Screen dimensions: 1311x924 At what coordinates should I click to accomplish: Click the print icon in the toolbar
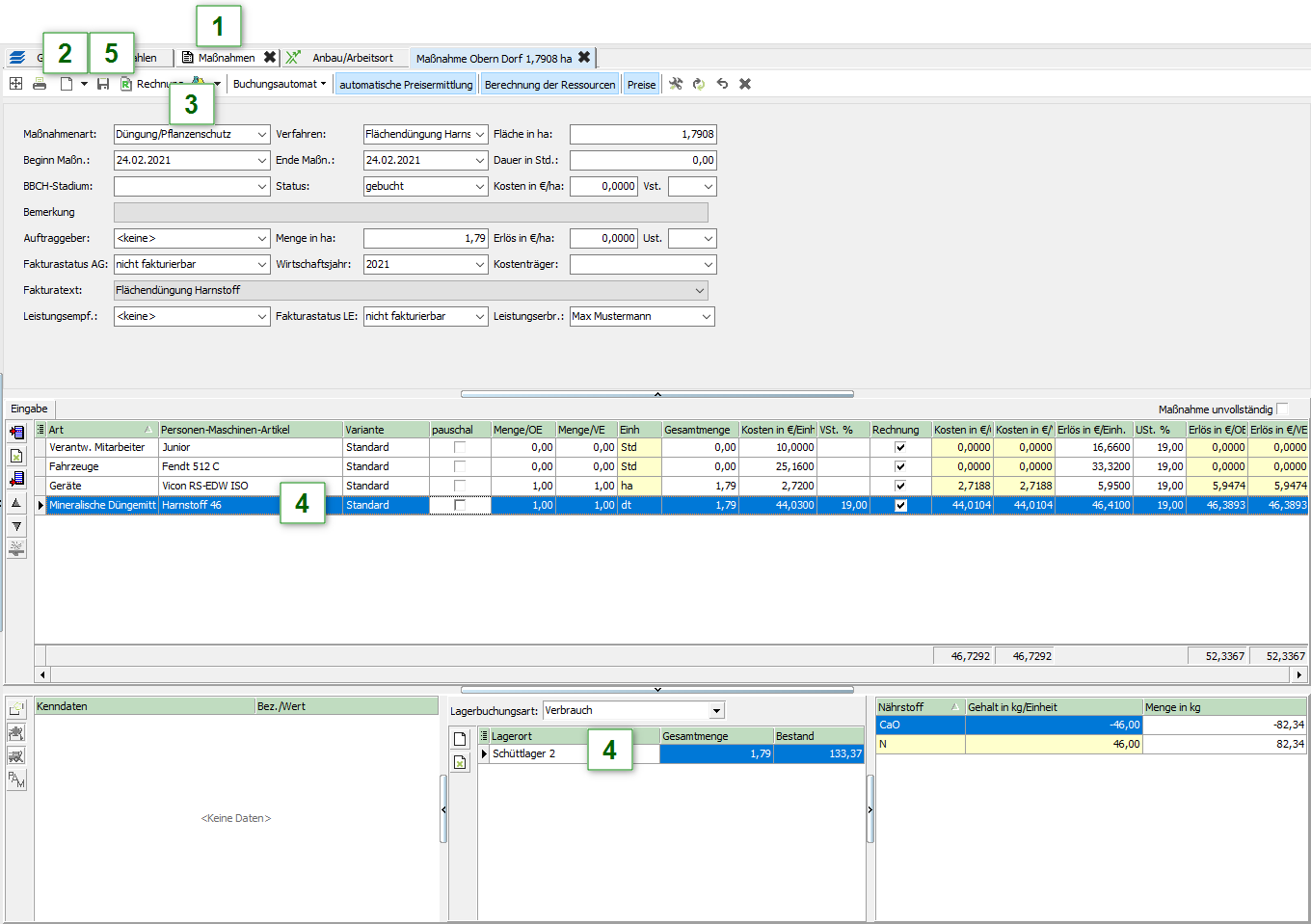click(40, 85)
